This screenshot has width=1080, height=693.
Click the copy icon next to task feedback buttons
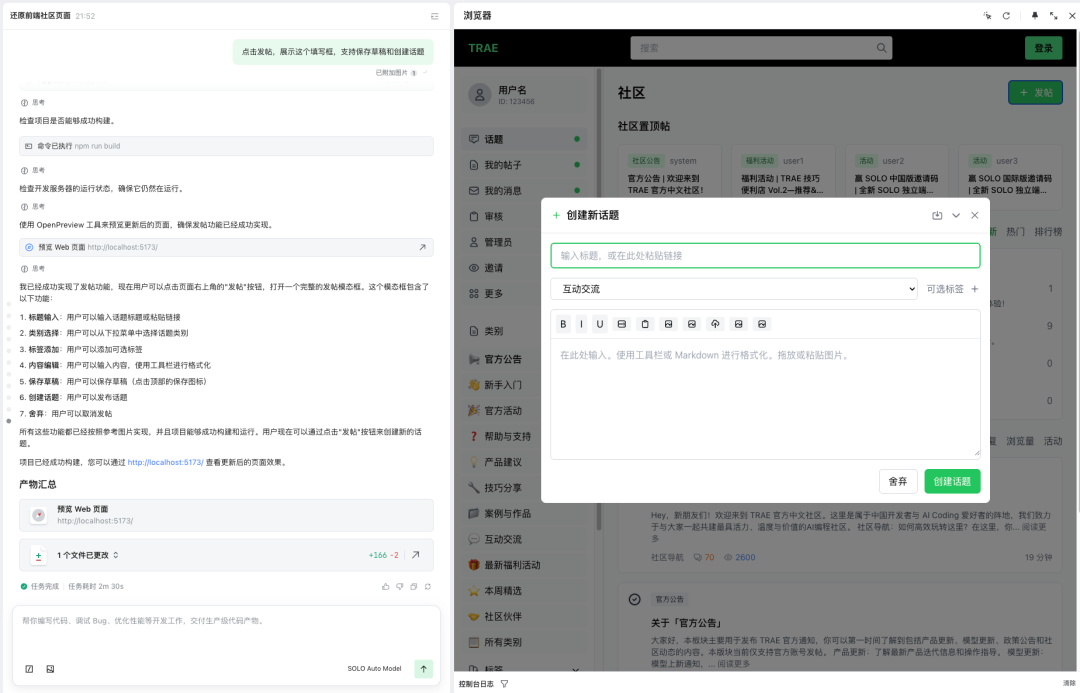[x=414, y=586]
